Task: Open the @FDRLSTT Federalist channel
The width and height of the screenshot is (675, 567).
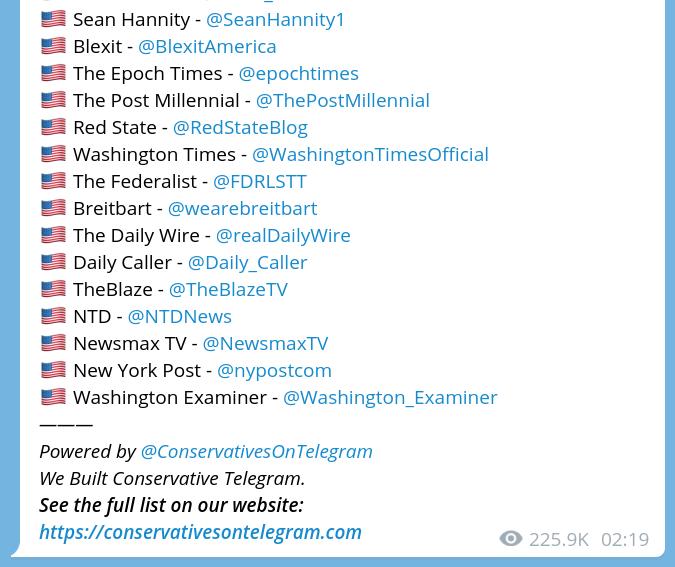Action: [260, 182]
